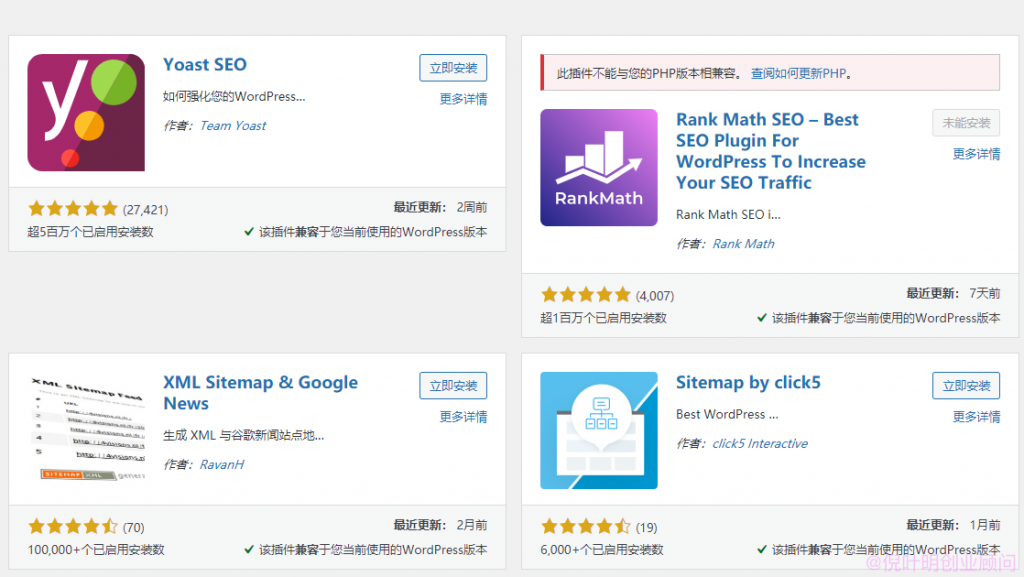Image resolution: width=1024 pixels, height=577 pixels.
Task: Click the Sitemap by click5 star rating
Action: tap(586, 526)
